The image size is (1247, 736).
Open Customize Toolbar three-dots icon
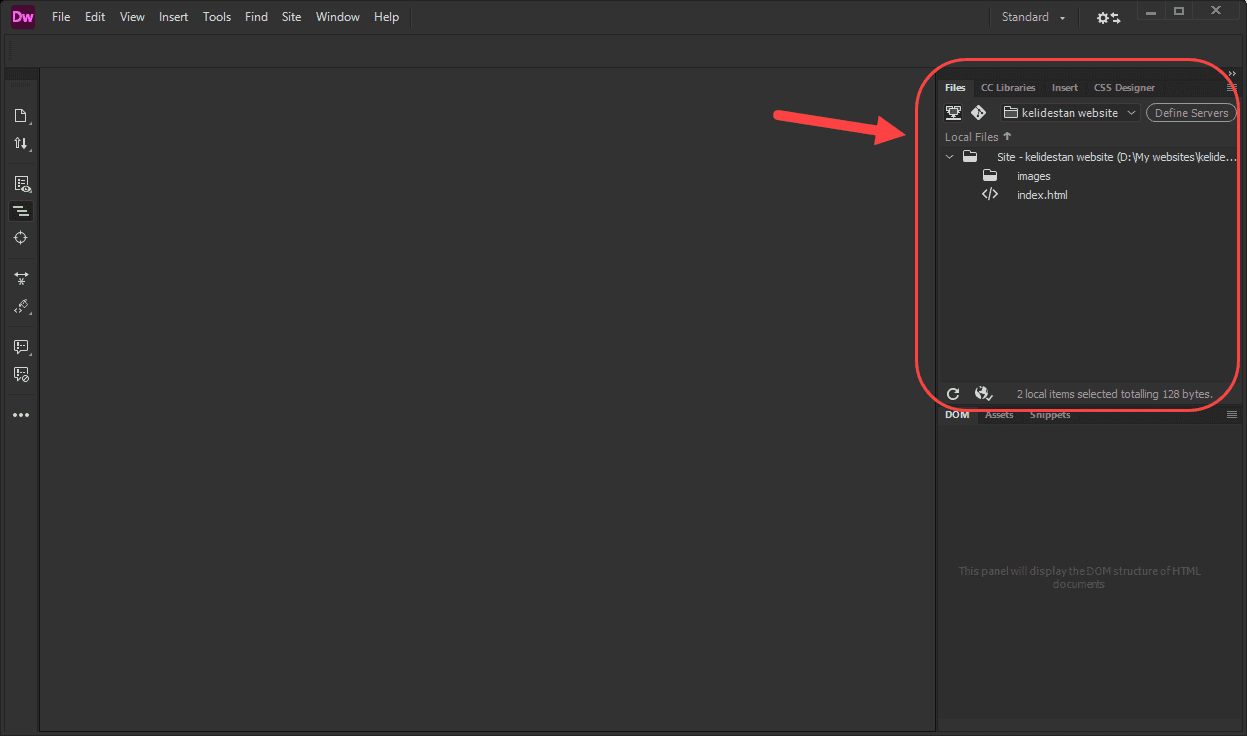click(x=21, y=415)
